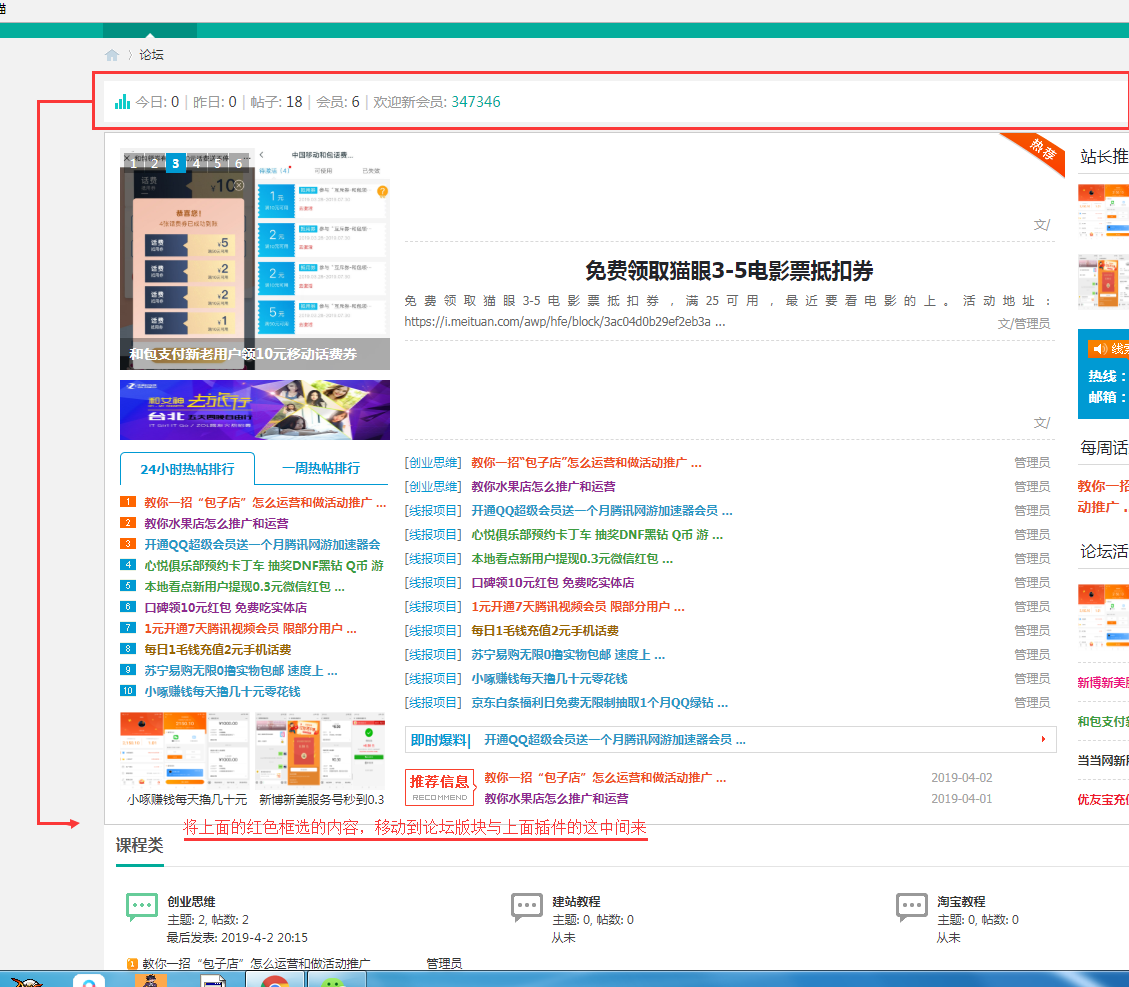Open sidebar weekly post 教你一招
This screenshot has width=1129, height=987.
(x=1103, y=497)
